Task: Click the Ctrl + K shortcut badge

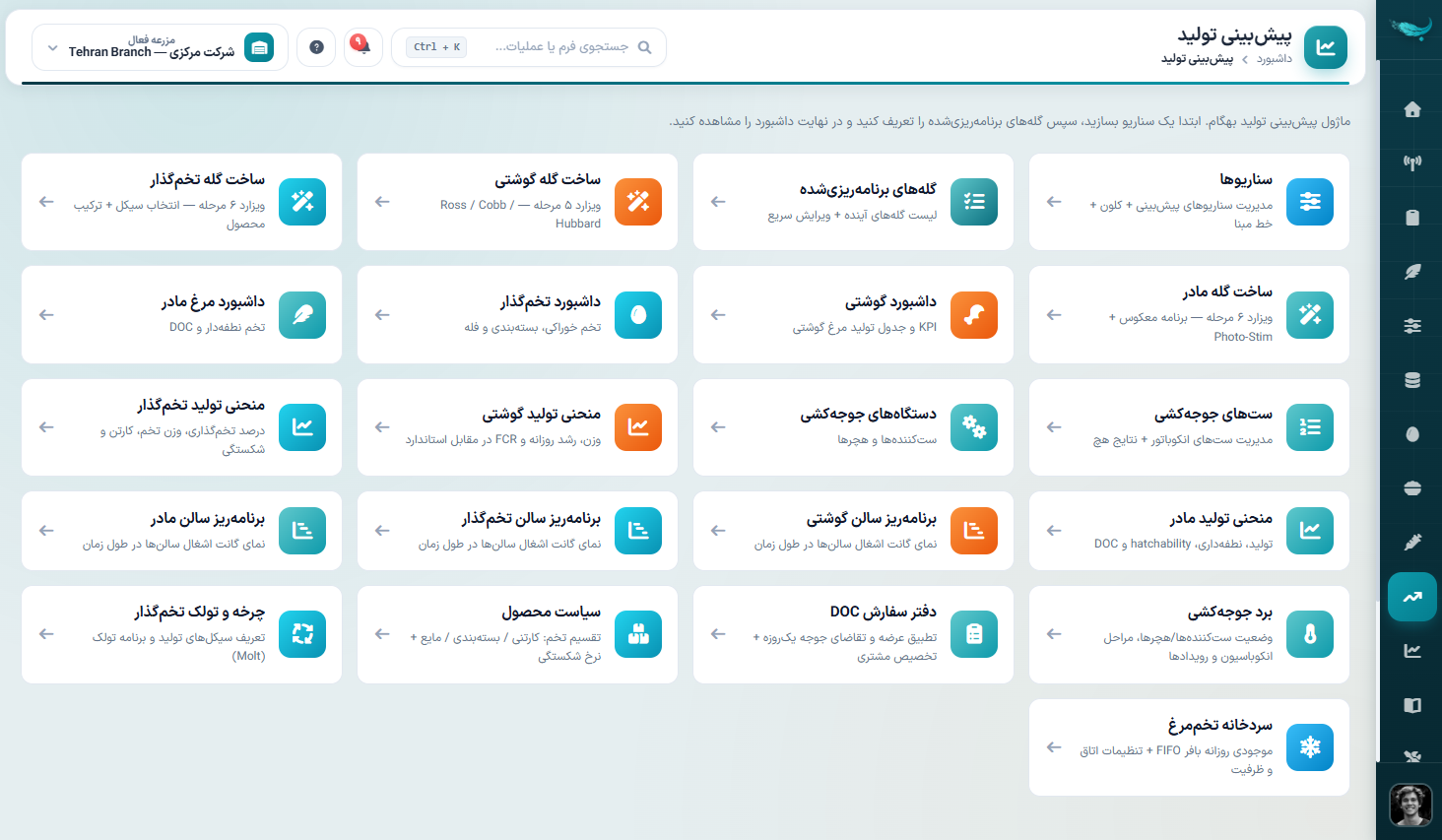Action: (x=436, y=47)
